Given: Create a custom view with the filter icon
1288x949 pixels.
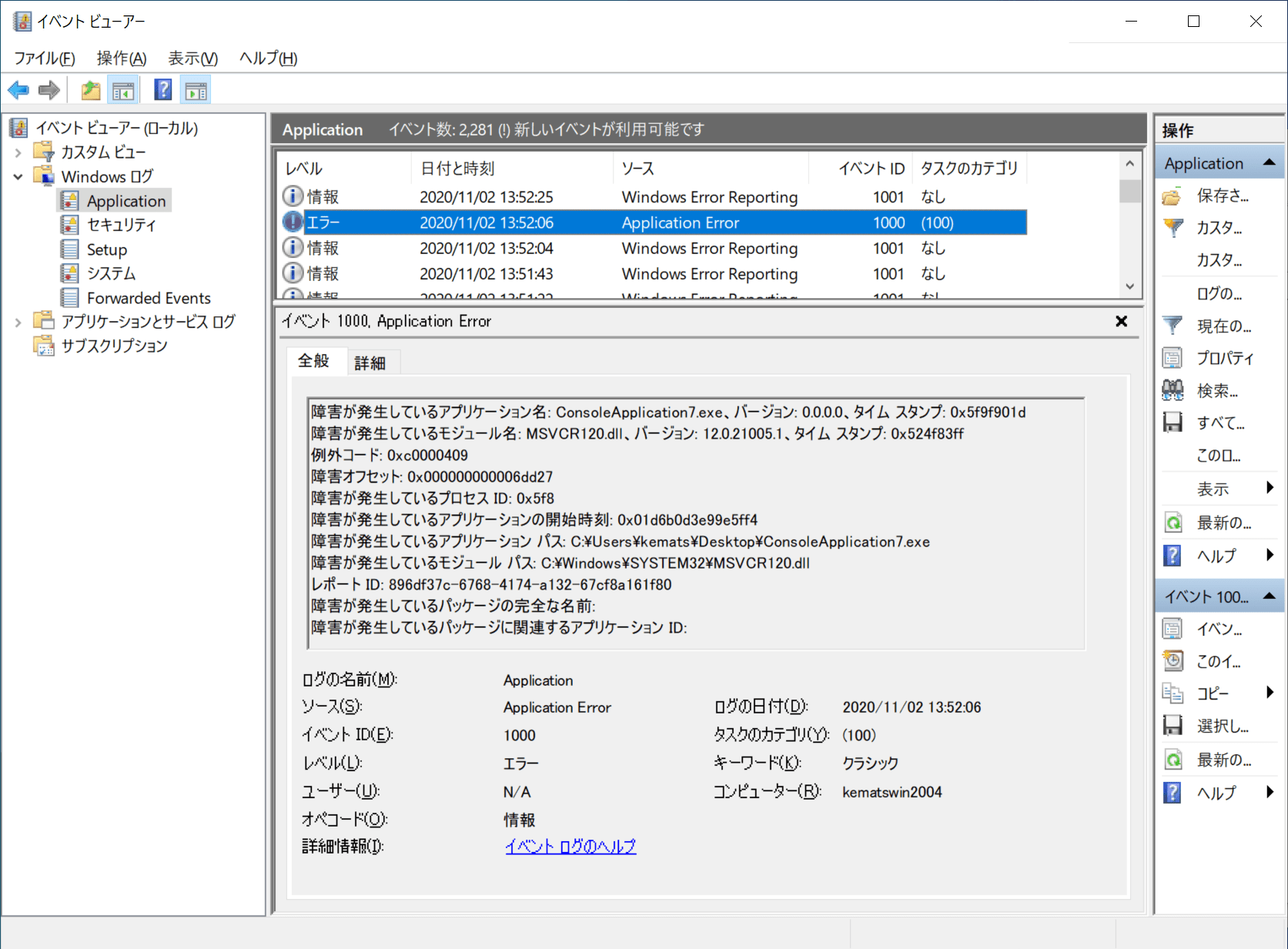Looking at the screenshot, I should coord(1172,228).
